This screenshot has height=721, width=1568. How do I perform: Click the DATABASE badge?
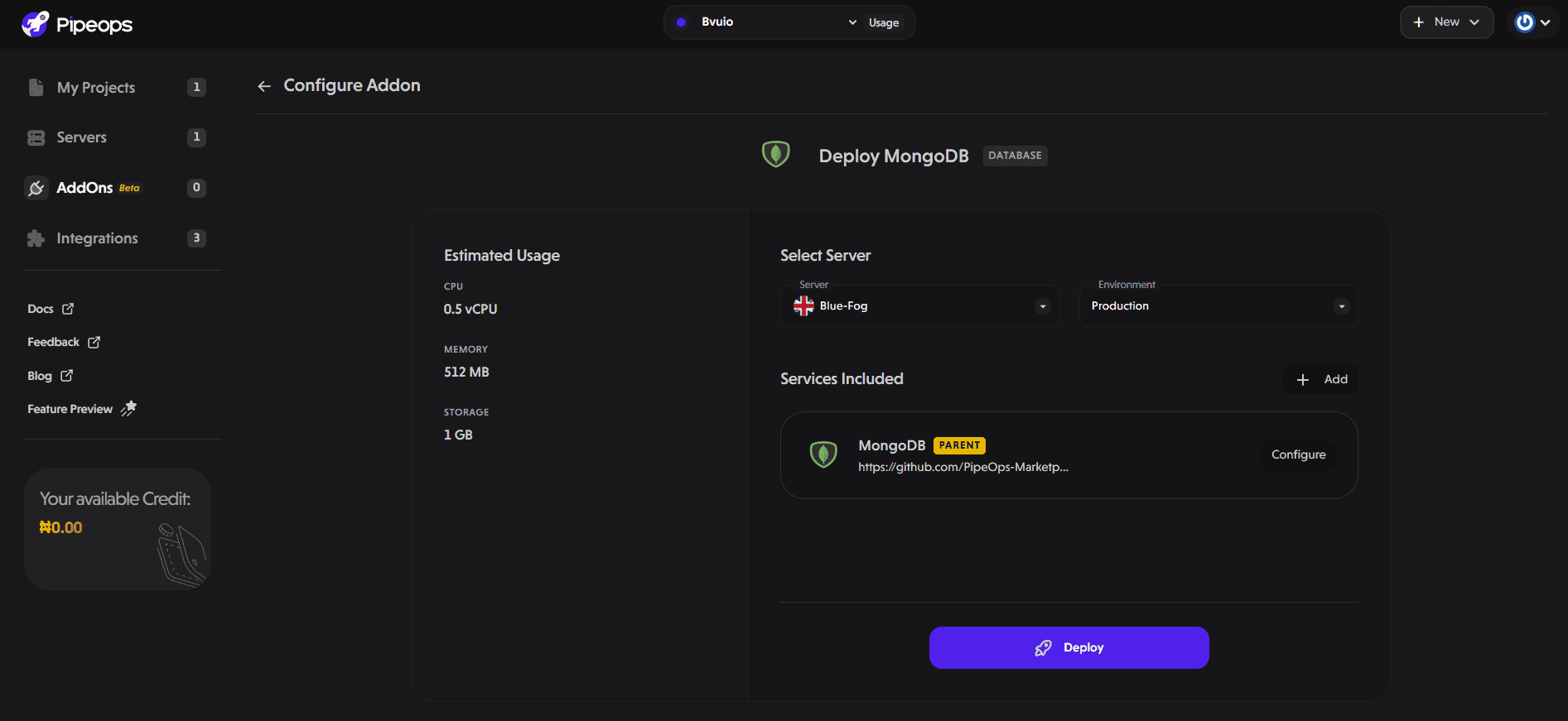(1015, 156)
